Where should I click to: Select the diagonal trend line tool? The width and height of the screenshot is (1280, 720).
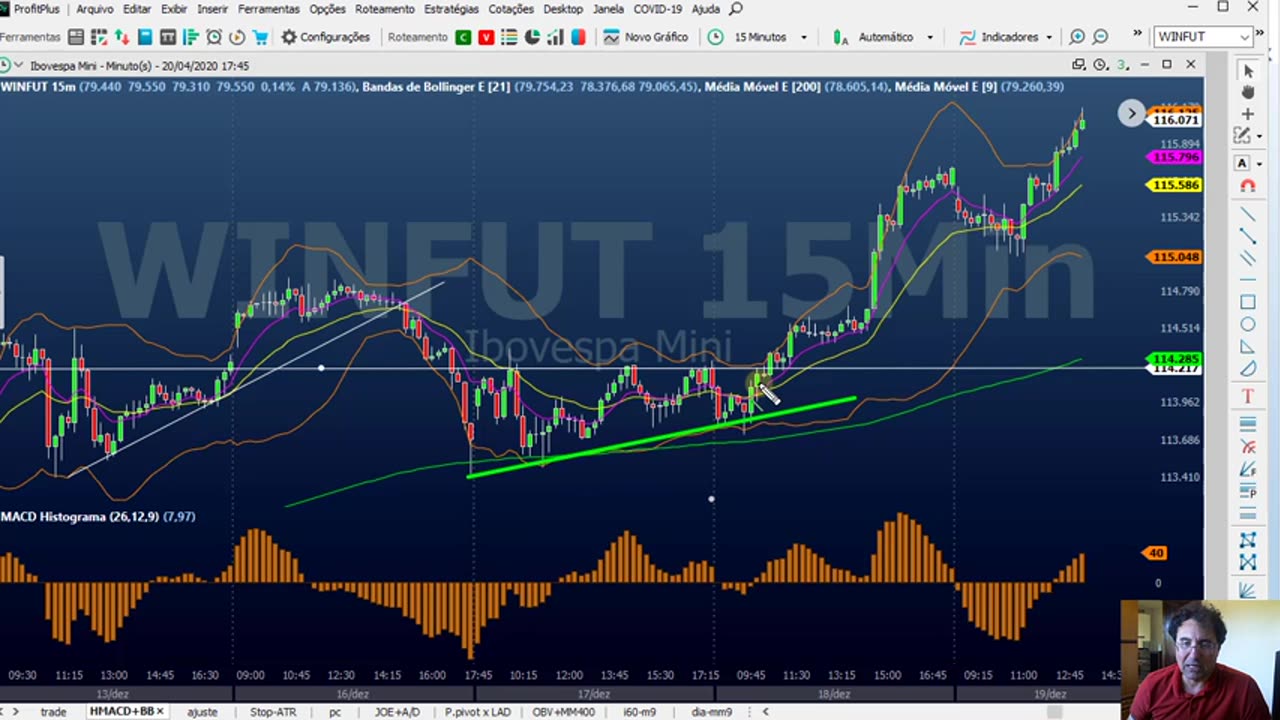click(1247, 213)
